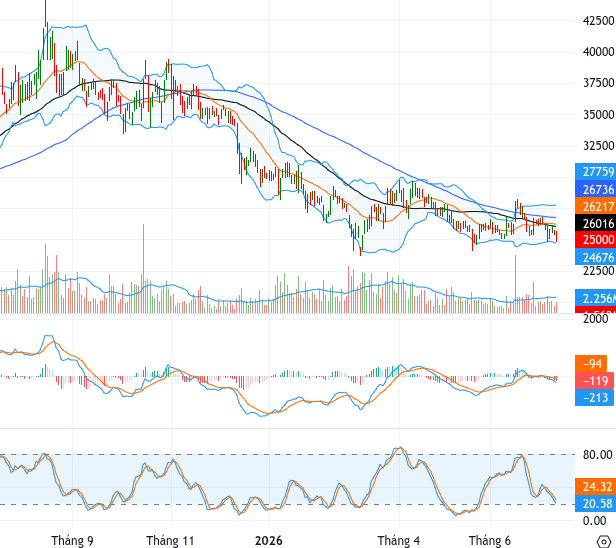This screenshot has width=616, height=548.
Task: Click the 80.00 stochastic overbought level label
Action: [598, 455]
